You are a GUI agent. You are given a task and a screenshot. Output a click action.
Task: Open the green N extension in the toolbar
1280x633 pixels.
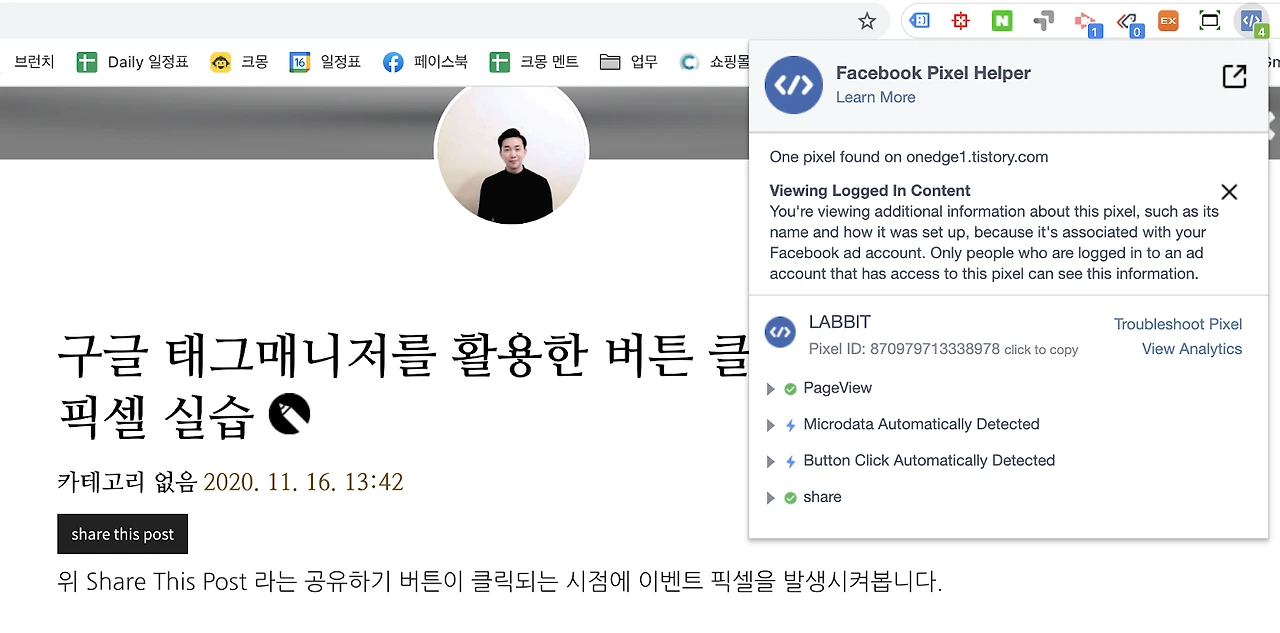click(x=1002, y=21)
